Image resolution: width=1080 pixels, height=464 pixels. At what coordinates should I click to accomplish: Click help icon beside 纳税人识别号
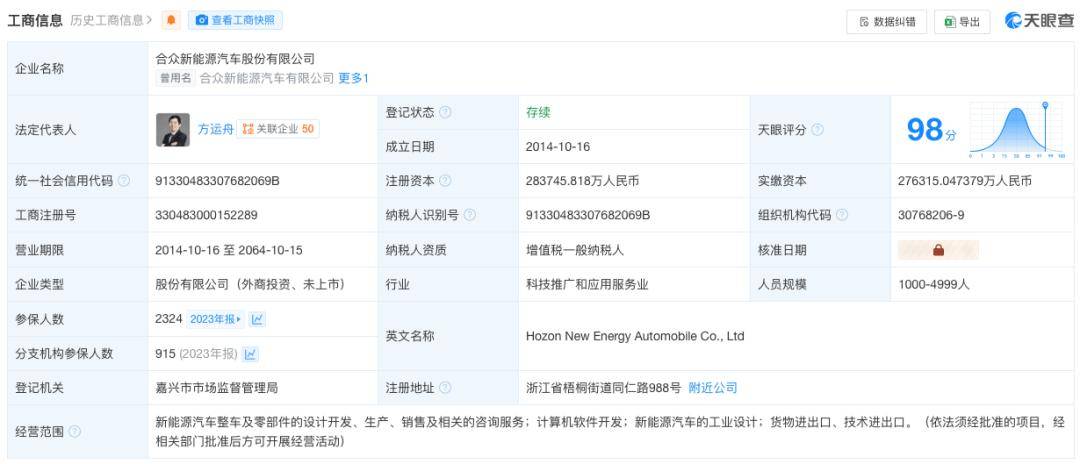pos(470,215)
